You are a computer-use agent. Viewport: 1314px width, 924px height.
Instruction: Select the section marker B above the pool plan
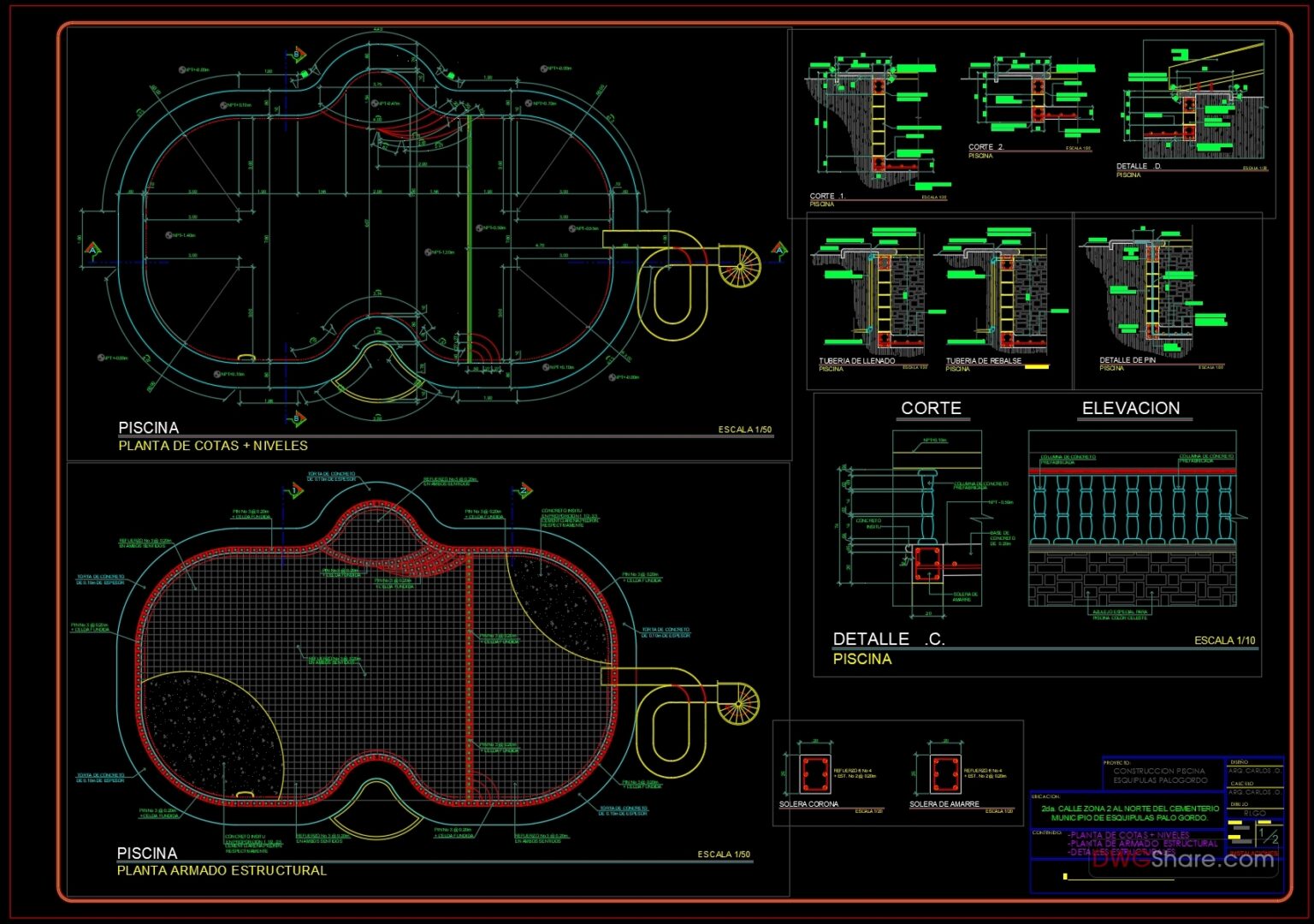tap(297, 53)
